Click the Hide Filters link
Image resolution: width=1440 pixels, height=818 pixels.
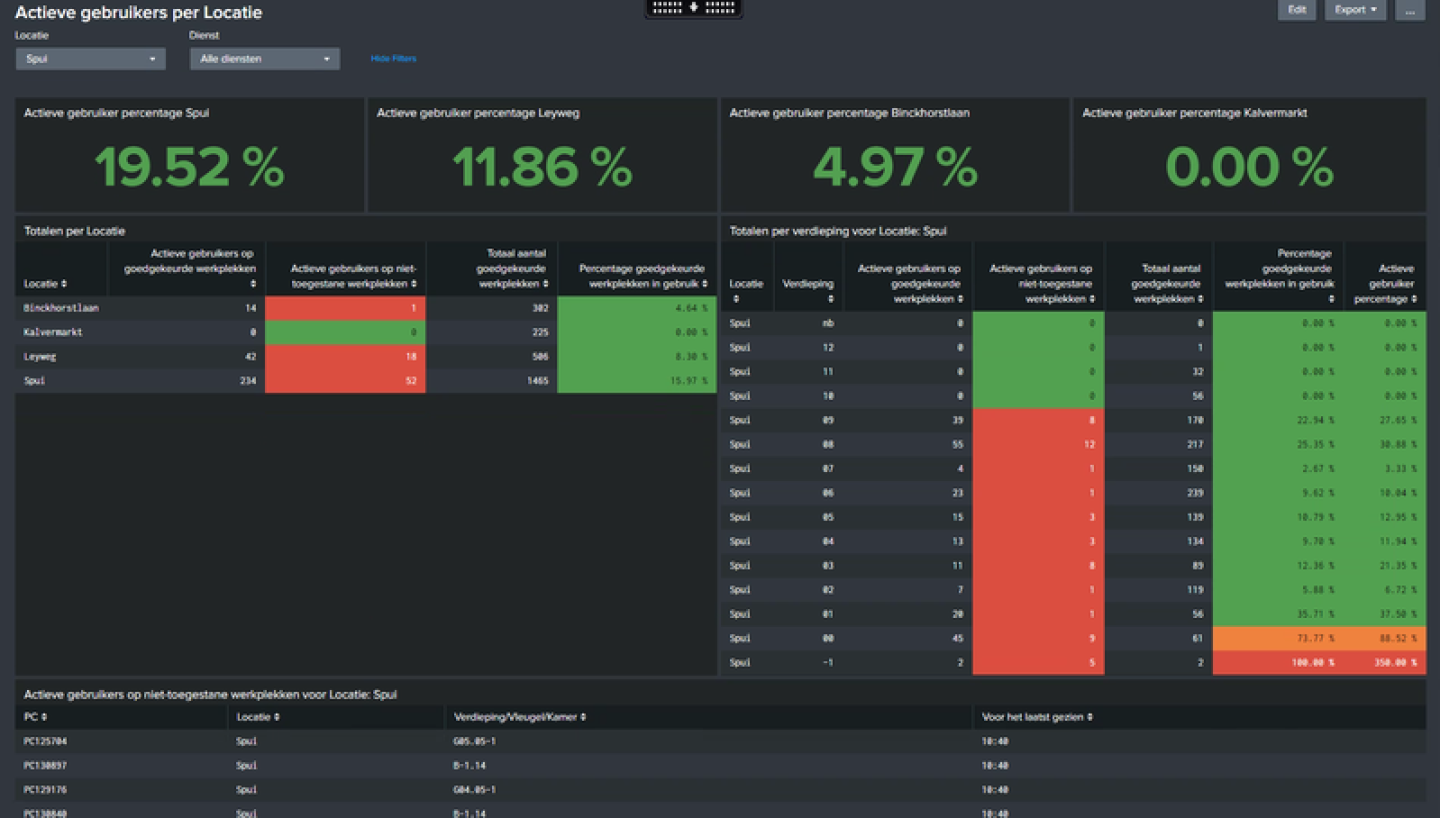coord(393,59)
